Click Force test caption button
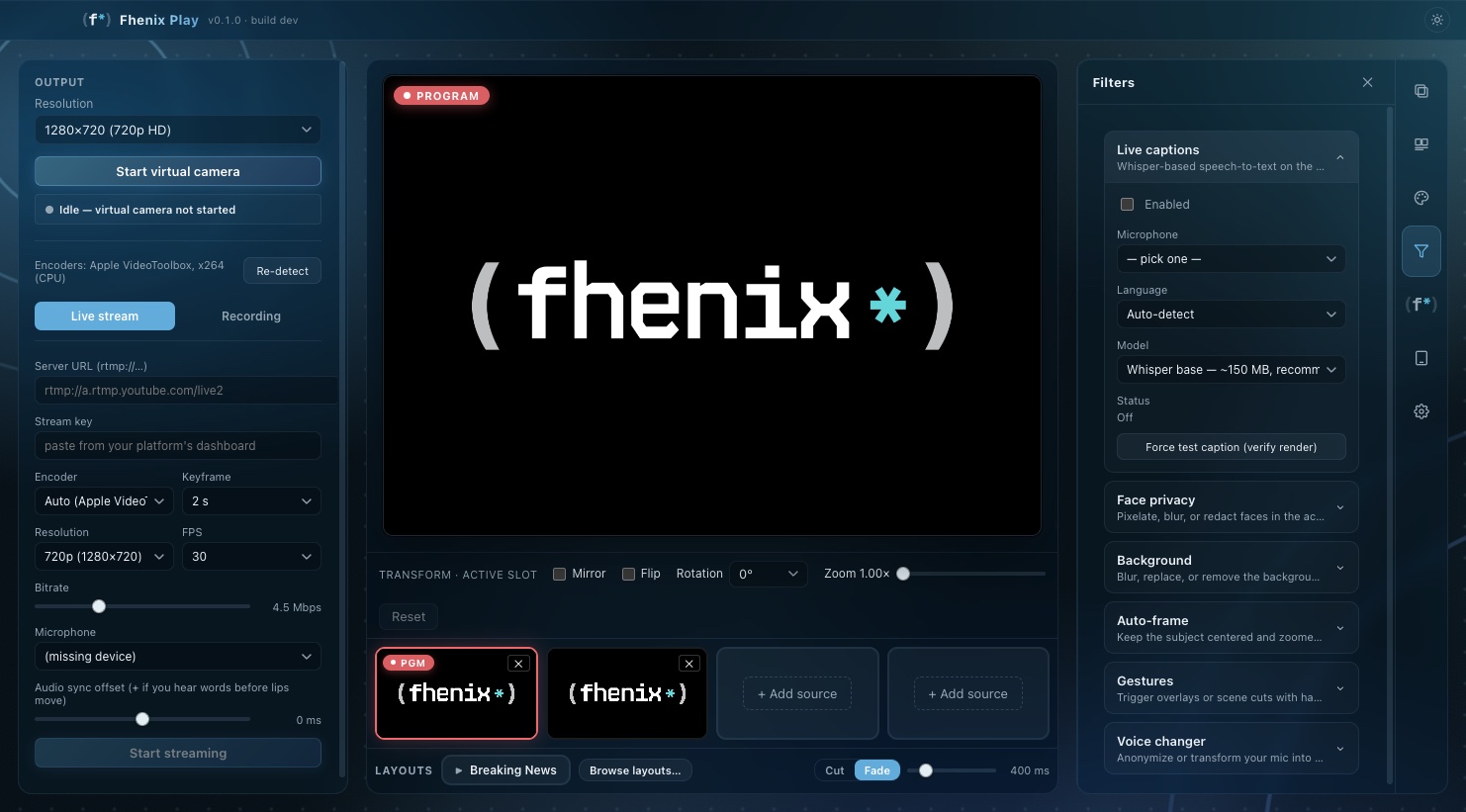 pyautogui.click(x=1231, y=447)
